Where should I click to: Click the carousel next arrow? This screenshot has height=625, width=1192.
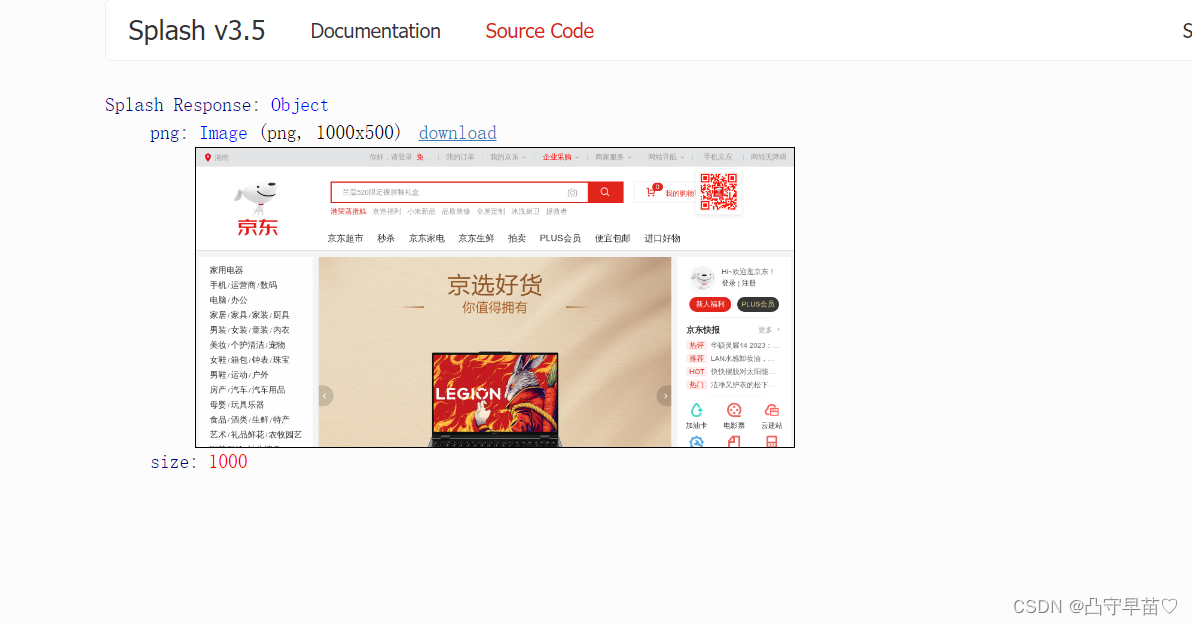[664, 395]
